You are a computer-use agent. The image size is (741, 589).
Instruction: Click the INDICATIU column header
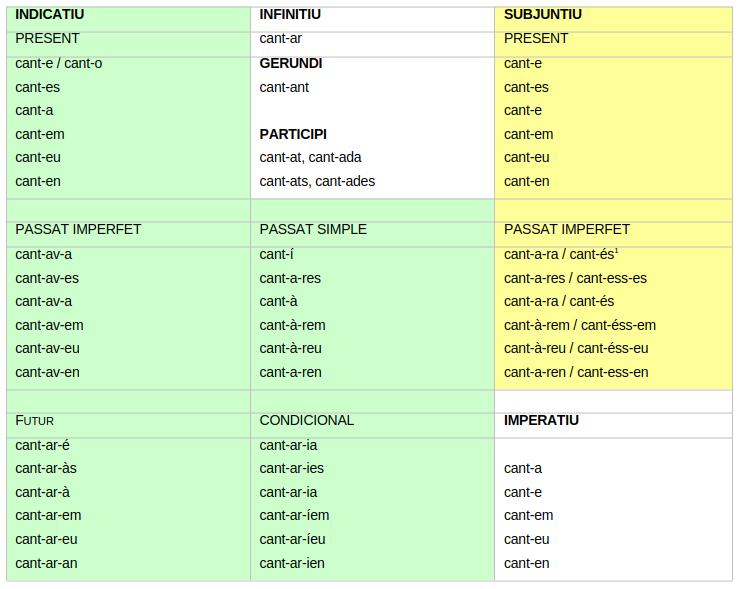(x=50, y=15)
